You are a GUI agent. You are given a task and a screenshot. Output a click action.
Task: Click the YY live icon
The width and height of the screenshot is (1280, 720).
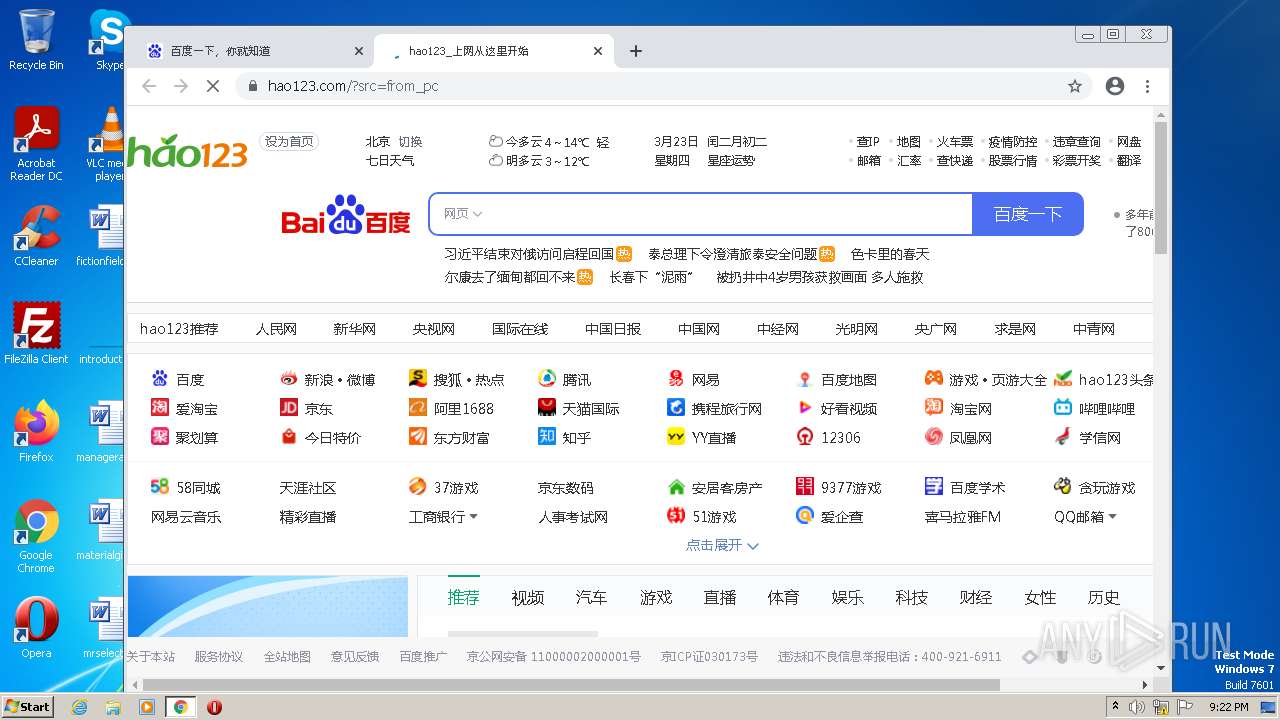click(676, 437)
